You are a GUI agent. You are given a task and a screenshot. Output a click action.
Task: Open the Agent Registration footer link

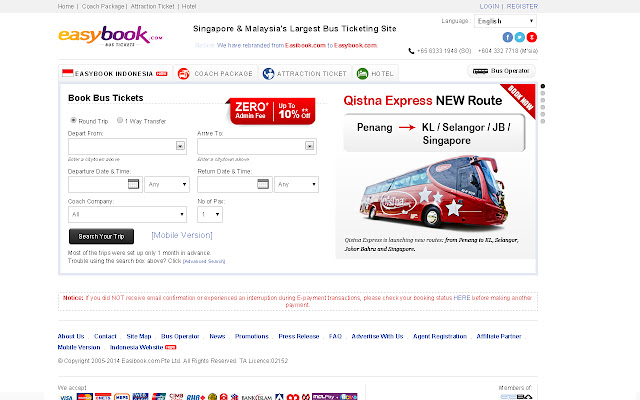coord(440,336)
